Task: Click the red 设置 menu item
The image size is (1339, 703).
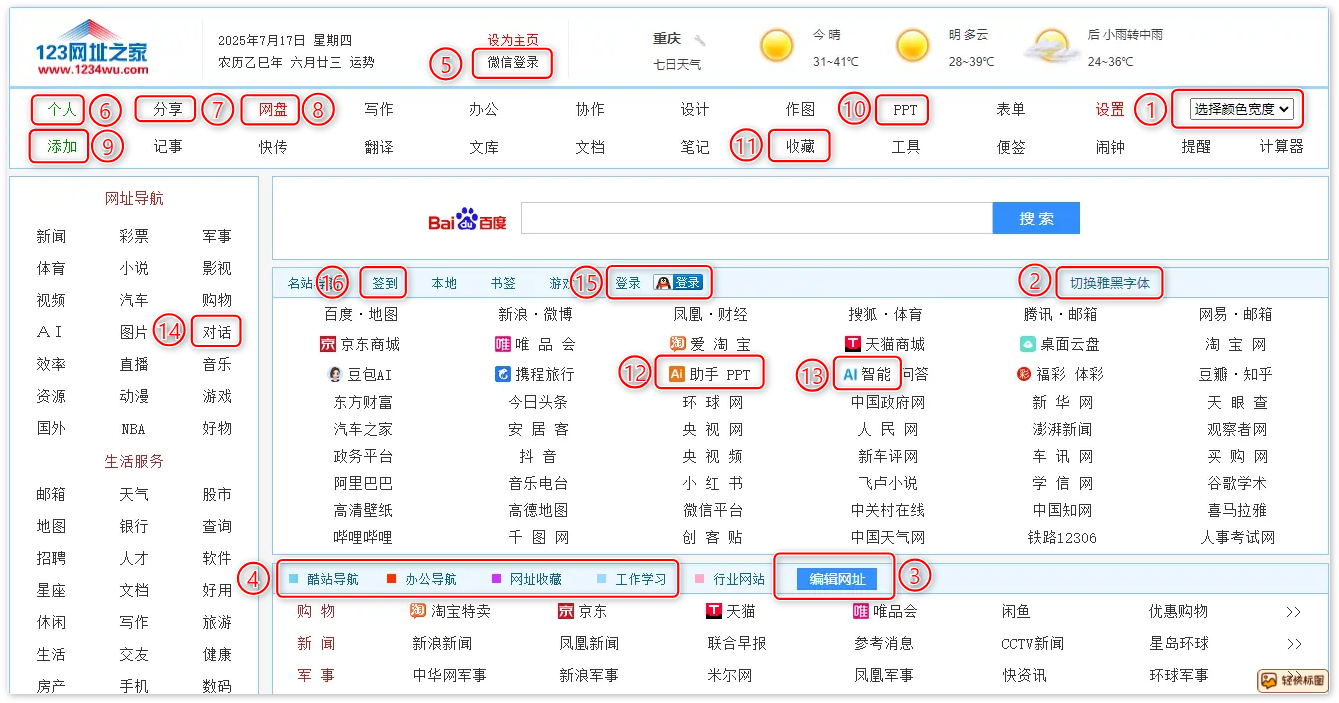Action: [x=1110, y=109]
